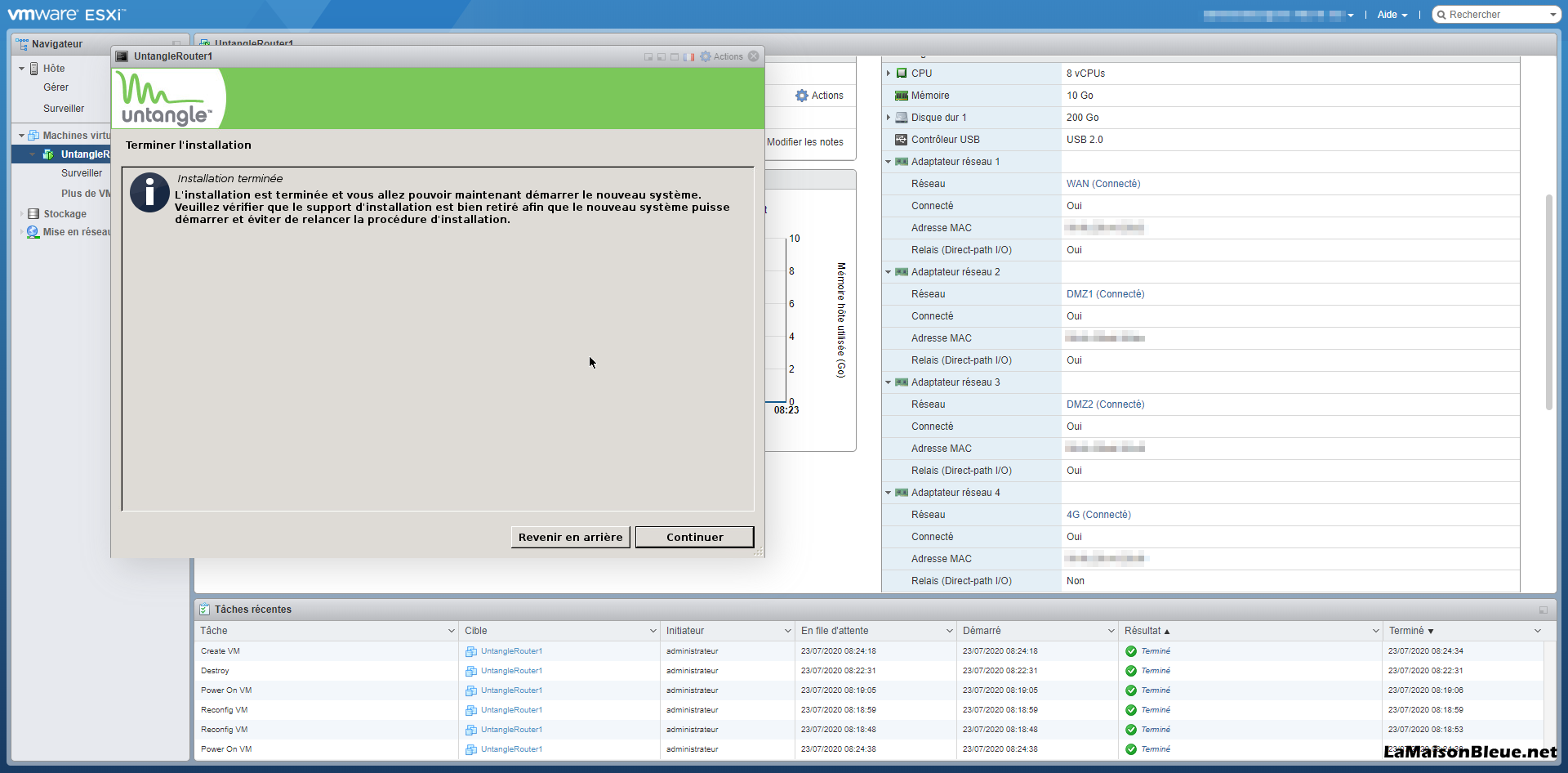Image resolution: width=1568 pixels, height=773 pixels.
Task: Open DMZ1 (Connecté) network link
Action: coord(1106,294)
